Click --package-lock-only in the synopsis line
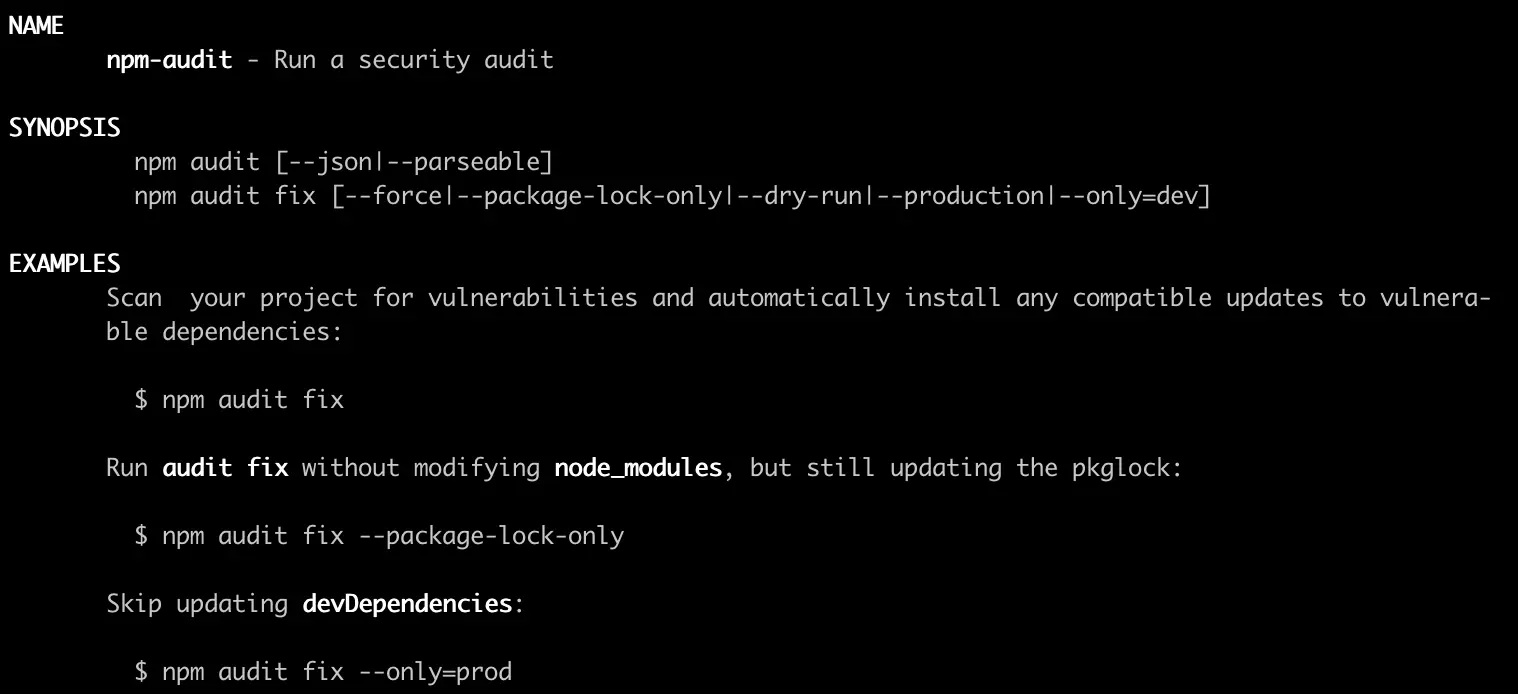The width and height of the screenshot is (1518, 694). click(588, 196)
